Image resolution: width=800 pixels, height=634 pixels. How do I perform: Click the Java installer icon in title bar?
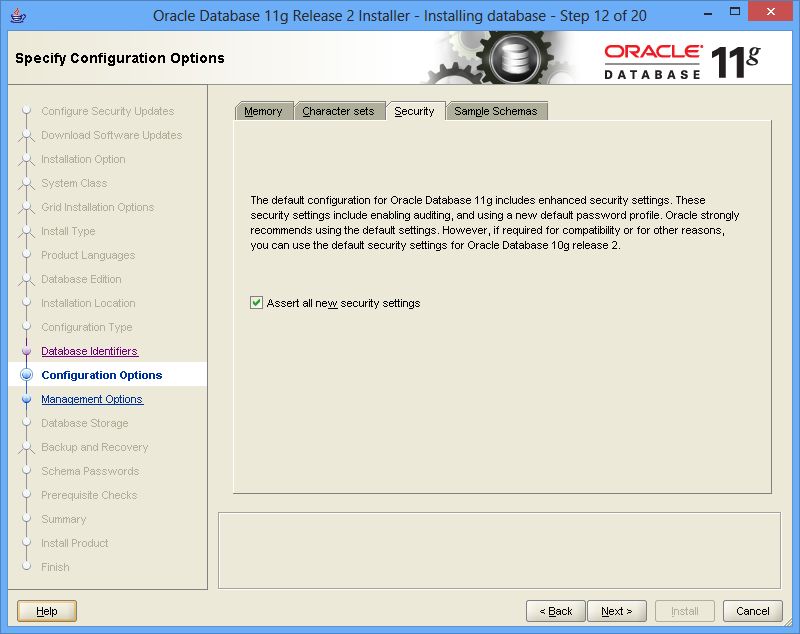(x=18, y=15)
